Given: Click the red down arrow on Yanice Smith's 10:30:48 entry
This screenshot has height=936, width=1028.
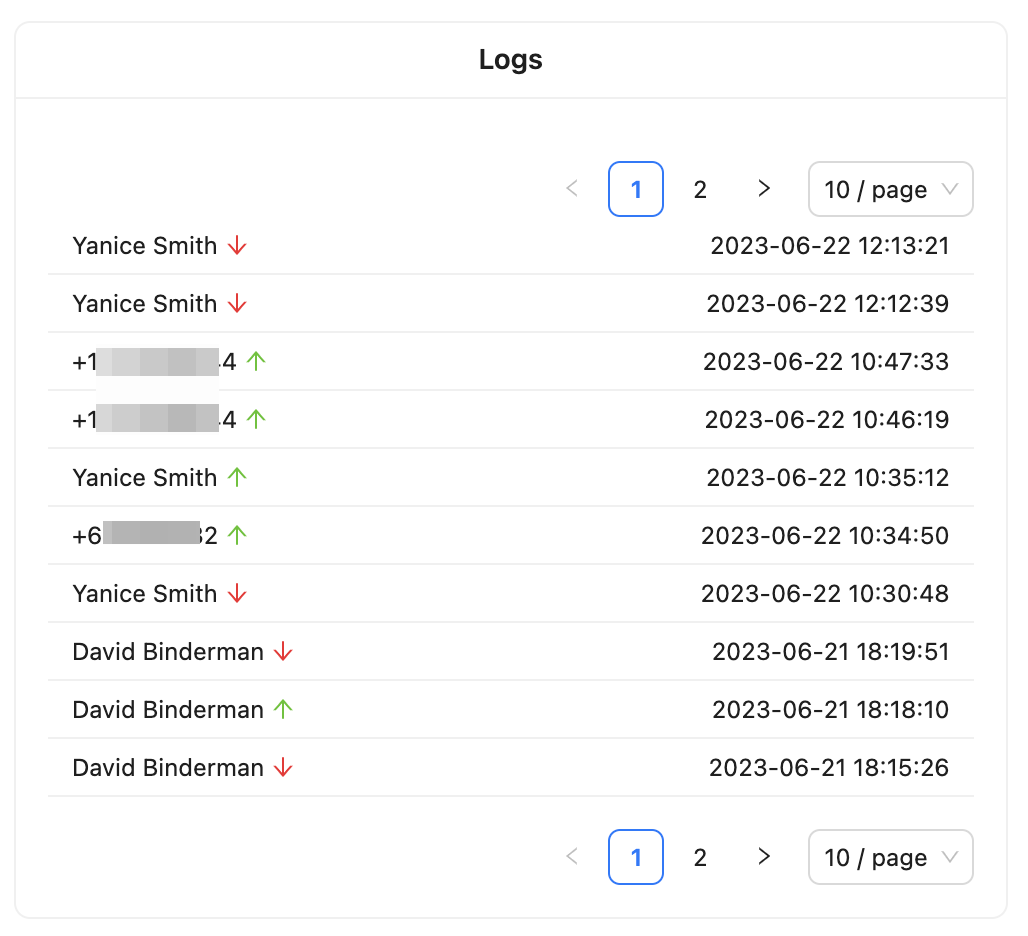Looking at the screenshot, I should point(236,593).
